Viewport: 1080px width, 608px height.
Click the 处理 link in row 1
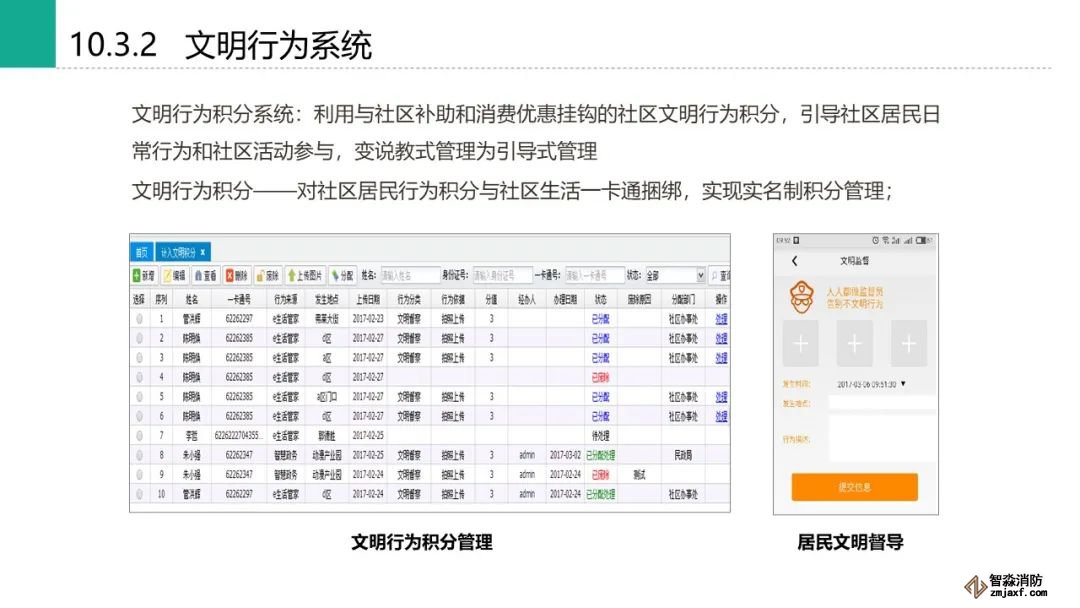(721, 319)
